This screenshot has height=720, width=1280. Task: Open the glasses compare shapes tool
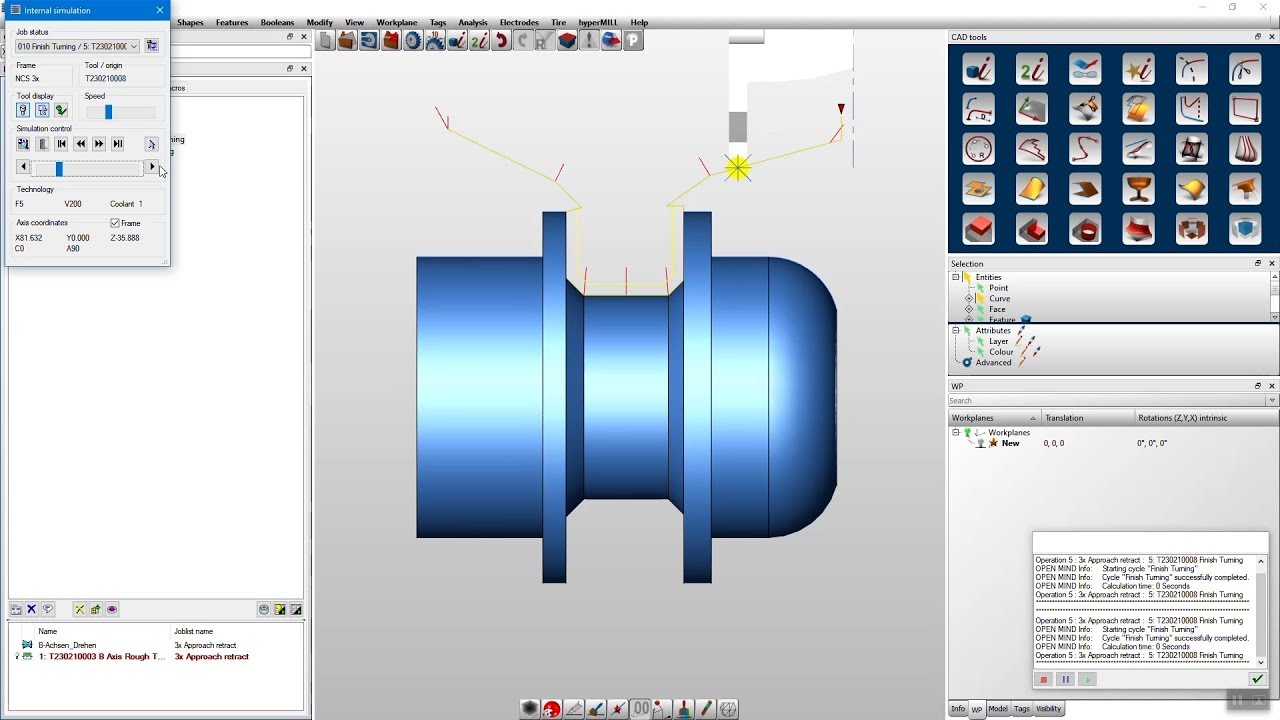pos(1085,69)
